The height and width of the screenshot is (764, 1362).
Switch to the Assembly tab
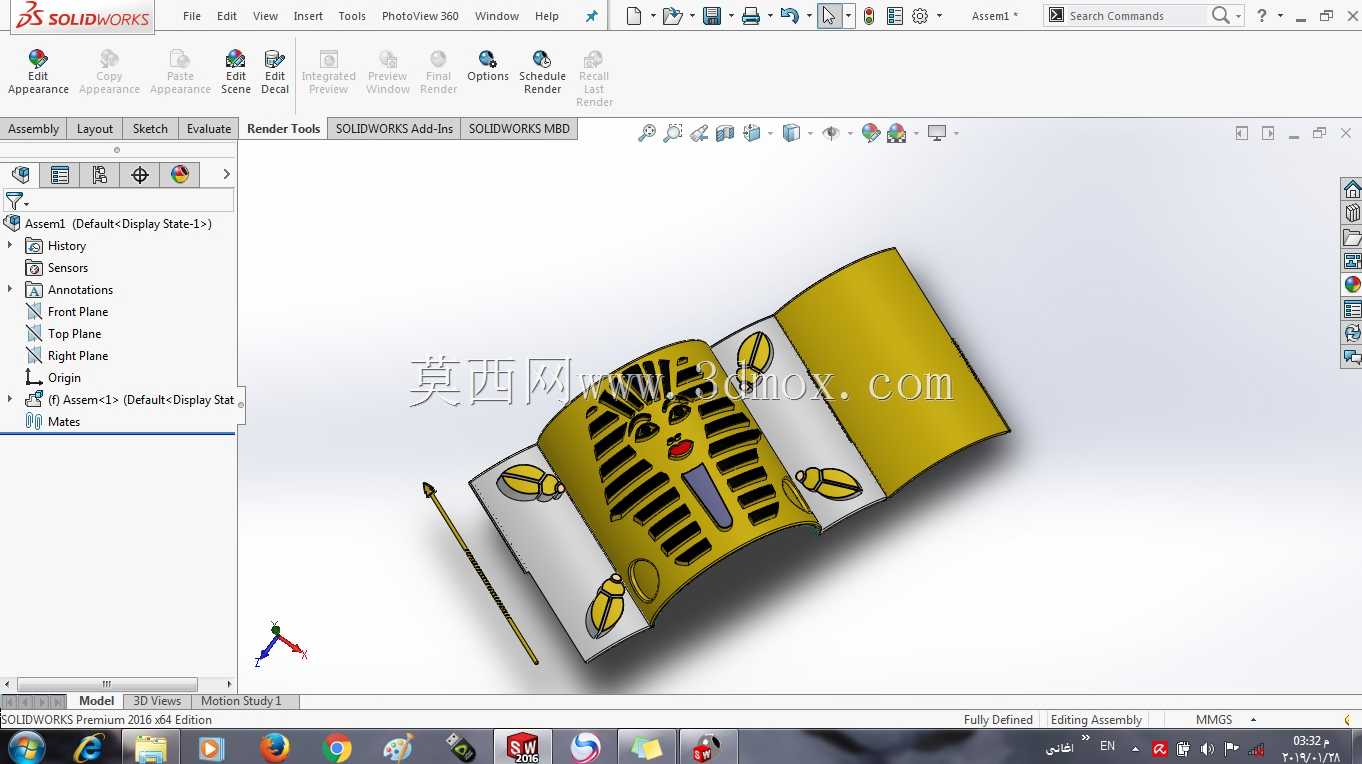34,128
